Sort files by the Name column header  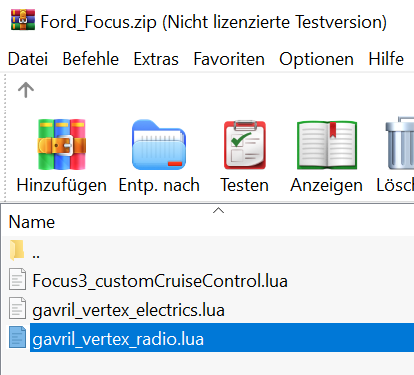[x=32, y=222]
